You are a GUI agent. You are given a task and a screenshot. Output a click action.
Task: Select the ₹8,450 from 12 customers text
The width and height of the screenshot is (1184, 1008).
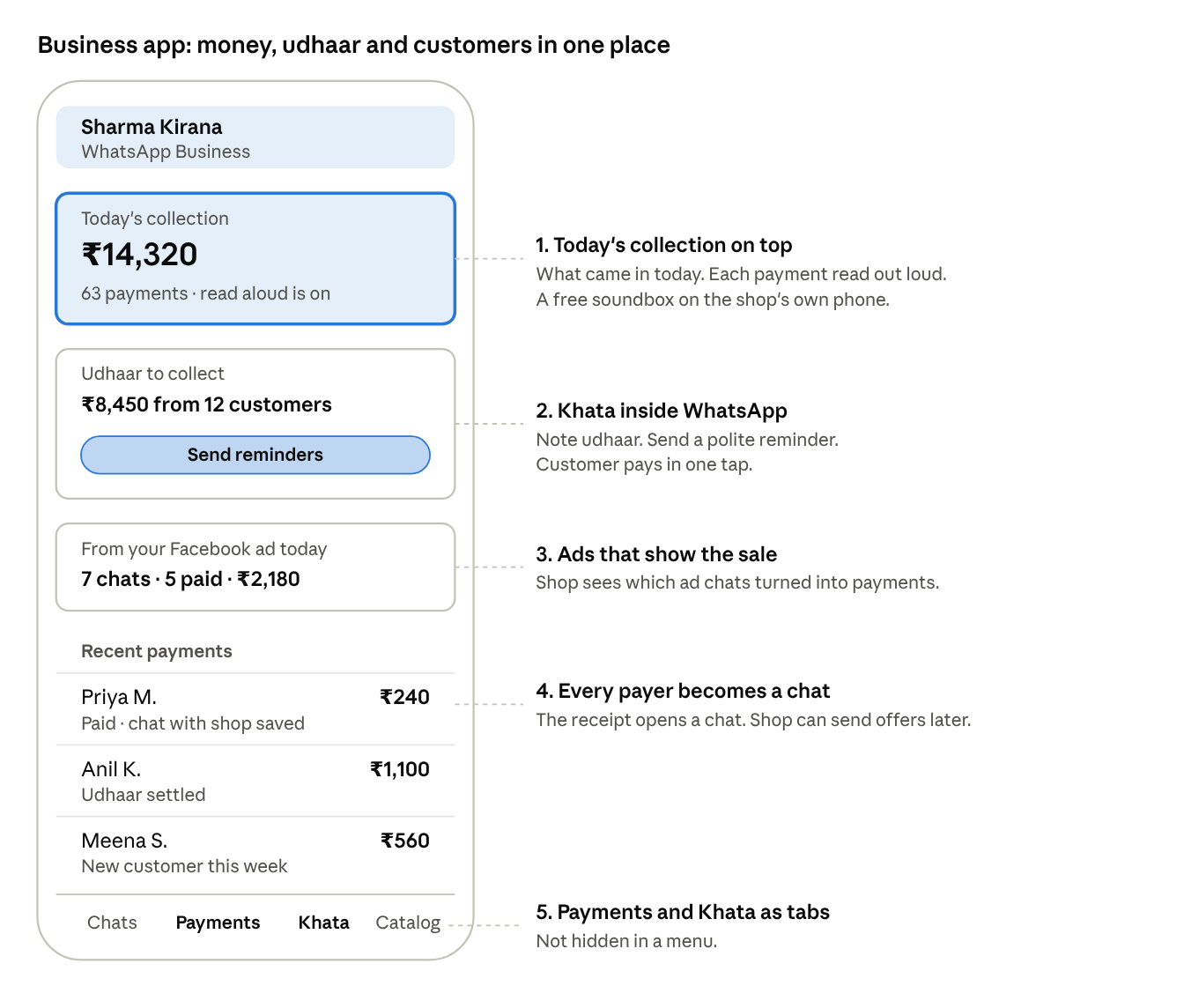pyautogui.click(x=206, y=404)
